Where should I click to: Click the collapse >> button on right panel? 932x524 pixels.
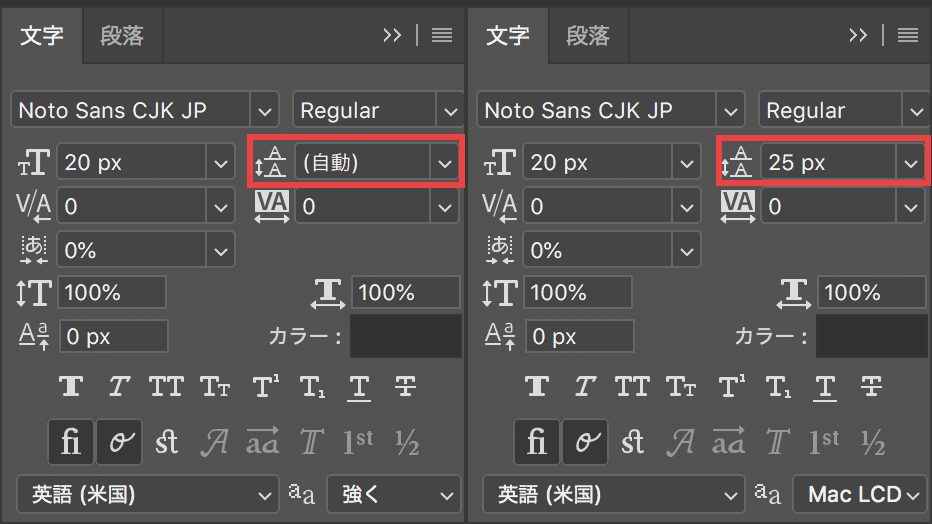coord(858,35)
